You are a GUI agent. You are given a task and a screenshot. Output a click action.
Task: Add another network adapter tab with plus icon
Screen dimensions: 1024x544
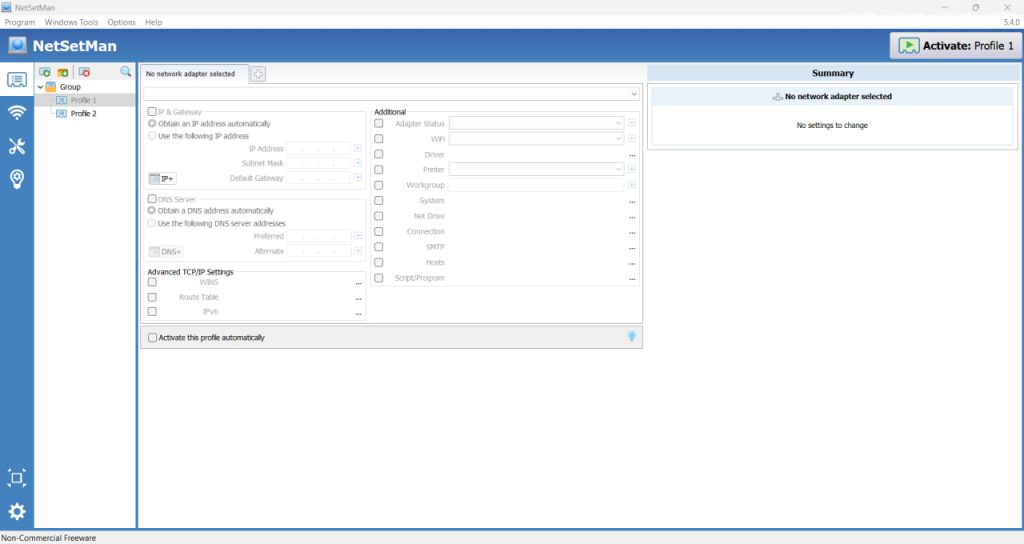pyautogui.click(x=258, y=74)
